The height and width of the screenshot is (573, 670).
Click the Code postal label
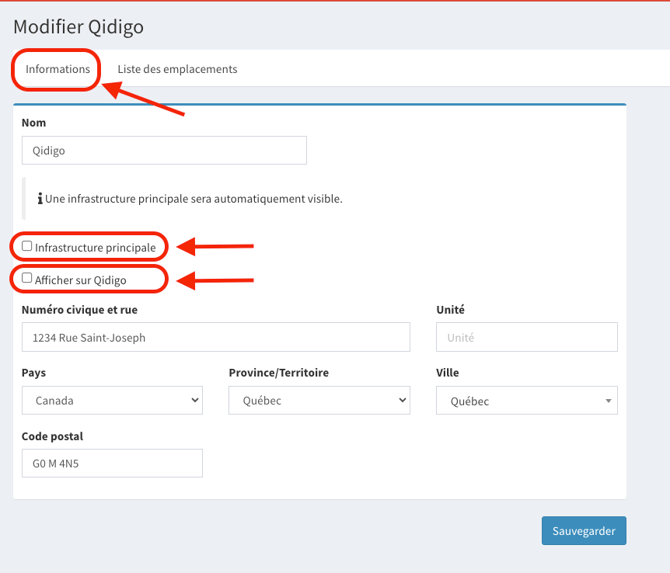pos(52,436)
